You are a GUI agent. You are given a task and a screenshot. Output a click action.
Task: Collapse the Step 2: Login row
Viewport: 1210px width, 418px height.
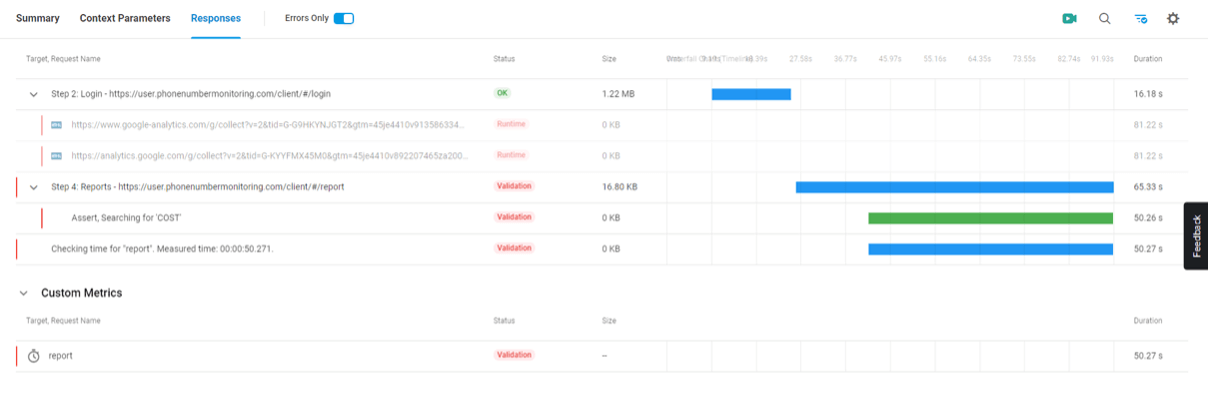[34, 94]
